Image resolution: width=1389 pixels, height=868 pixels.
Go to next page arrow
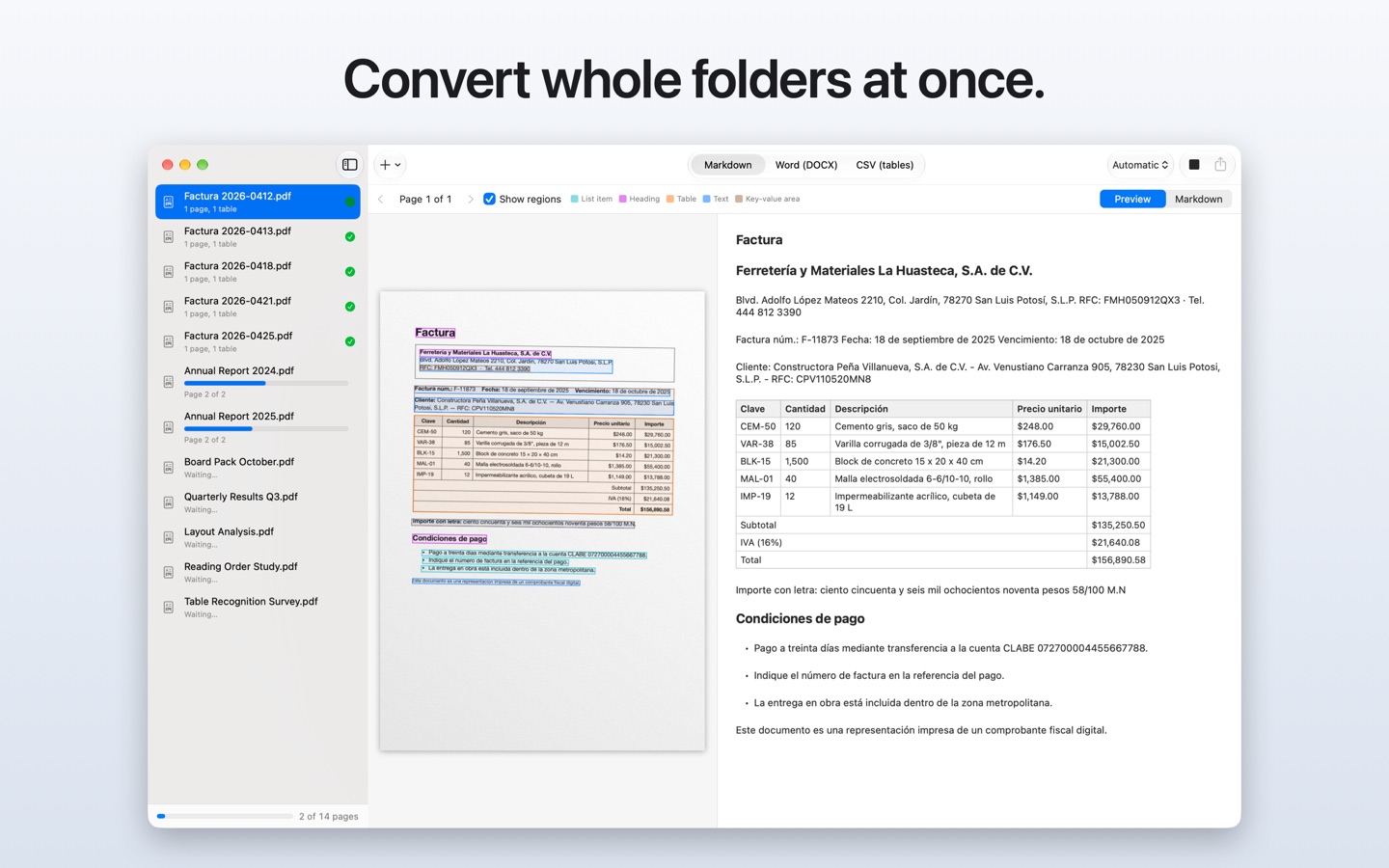[471, 200]
